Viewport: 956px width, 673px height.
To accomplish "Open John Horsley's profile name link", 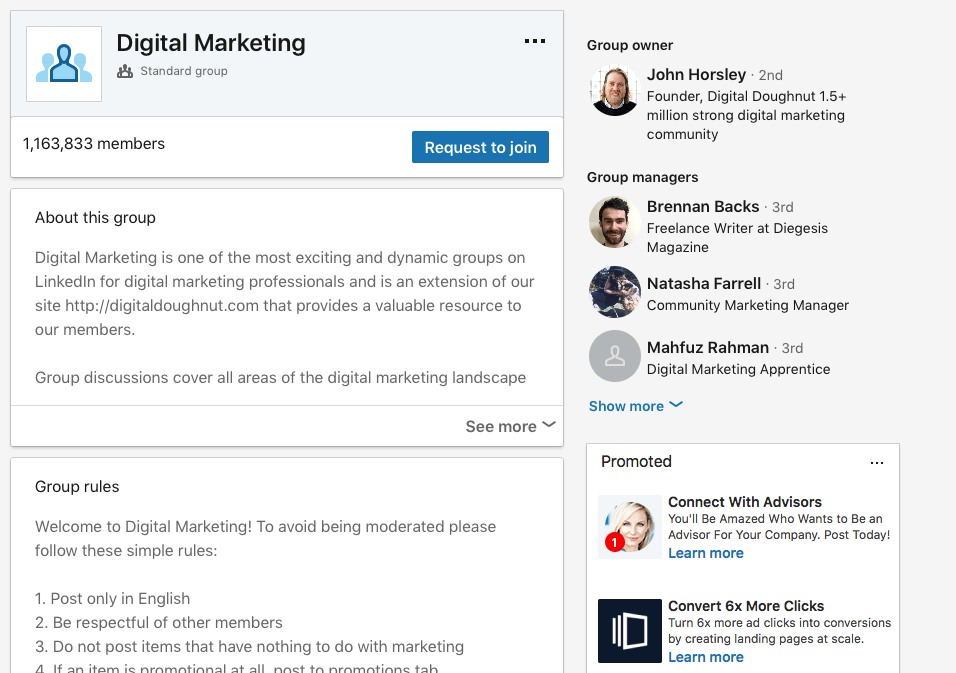I will point(696,74).
